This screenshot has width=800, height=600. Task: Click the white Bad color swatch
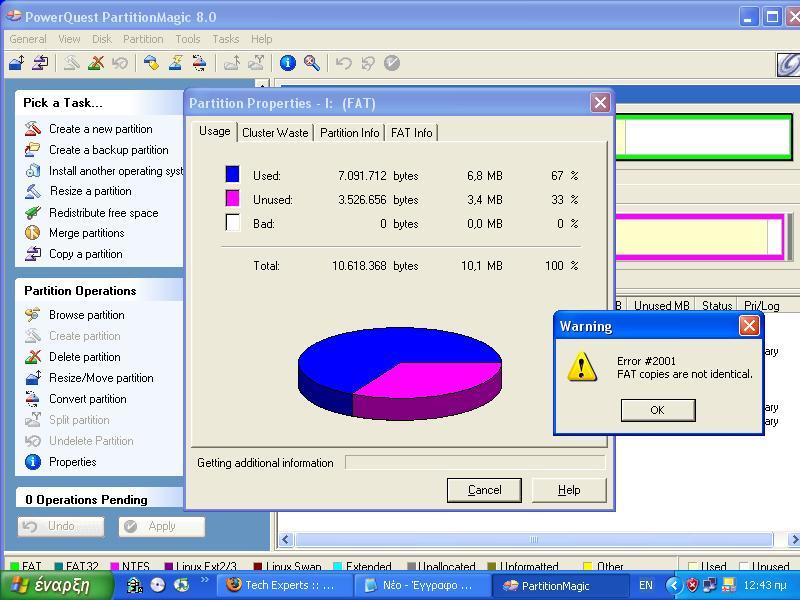pos(233,222)
